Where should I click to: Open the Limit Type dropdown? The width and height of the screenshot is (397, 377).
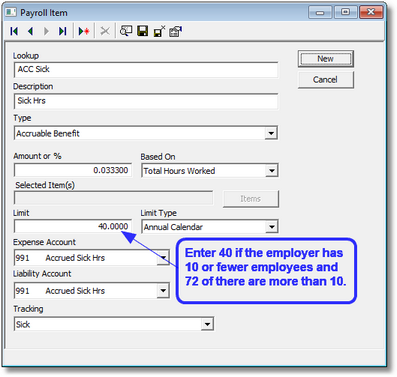coord(271,227)
